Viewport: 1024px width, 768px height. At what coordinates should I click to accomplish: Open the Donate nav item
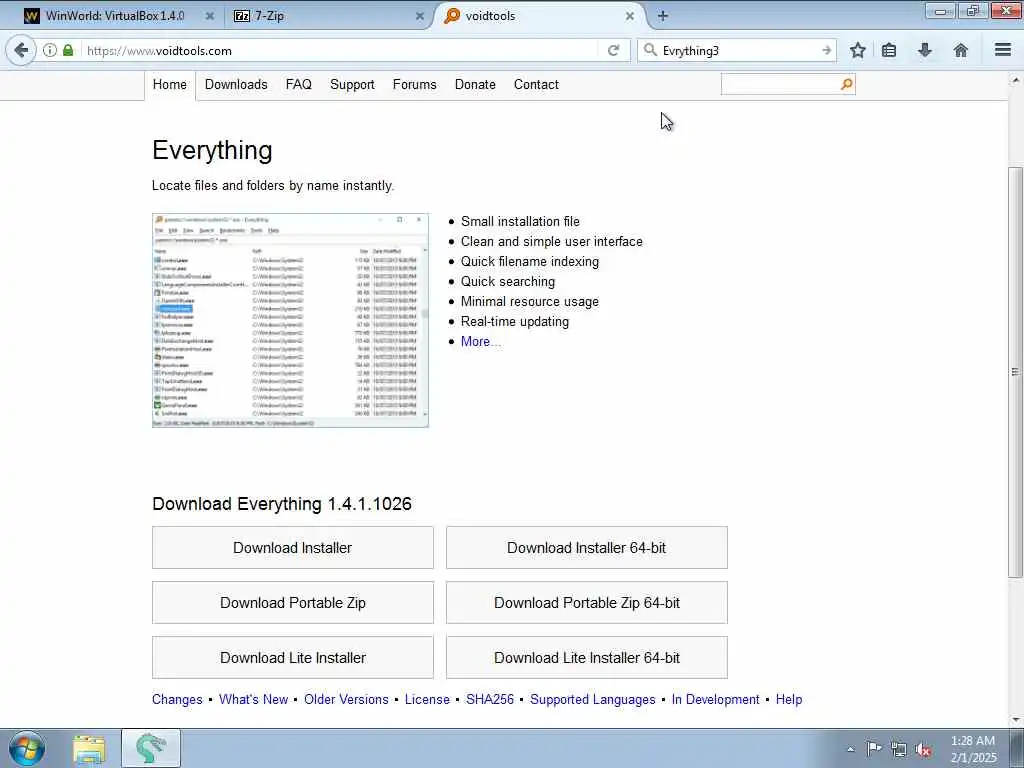click(475, 85)
